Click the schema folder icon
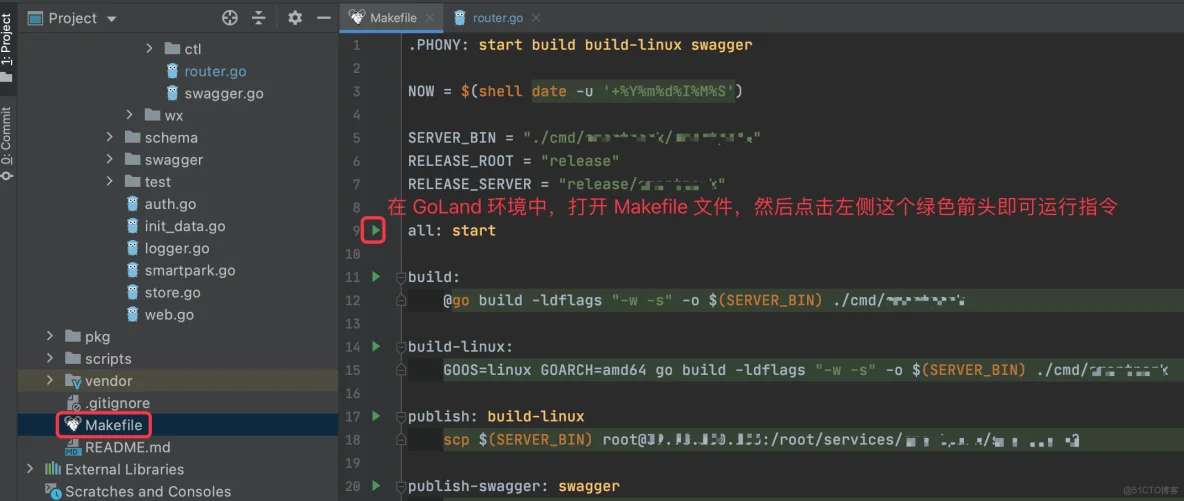The width and height of the screenshot is (1184, 501). click(x=132, y=138)
